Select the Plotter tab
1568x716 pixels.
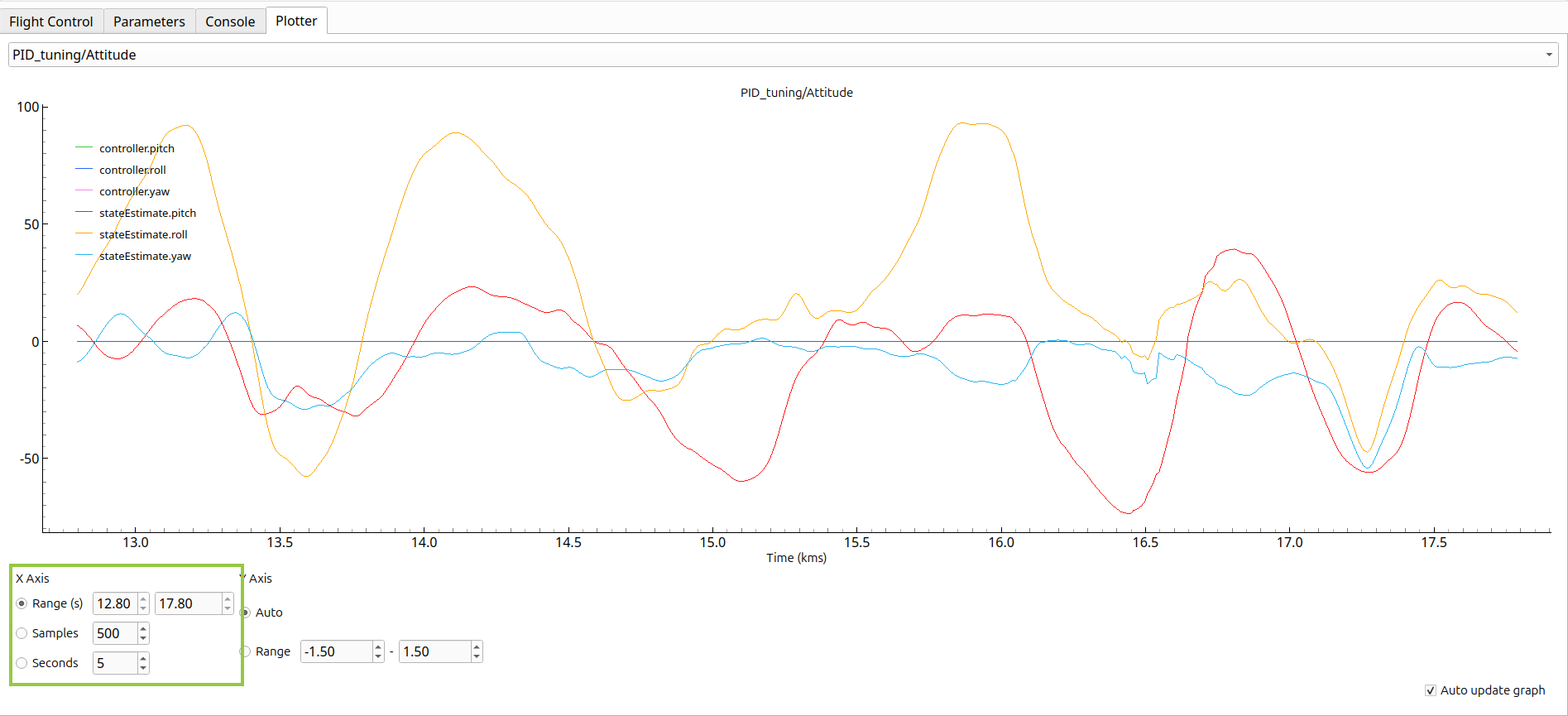[x=296, y=21]
